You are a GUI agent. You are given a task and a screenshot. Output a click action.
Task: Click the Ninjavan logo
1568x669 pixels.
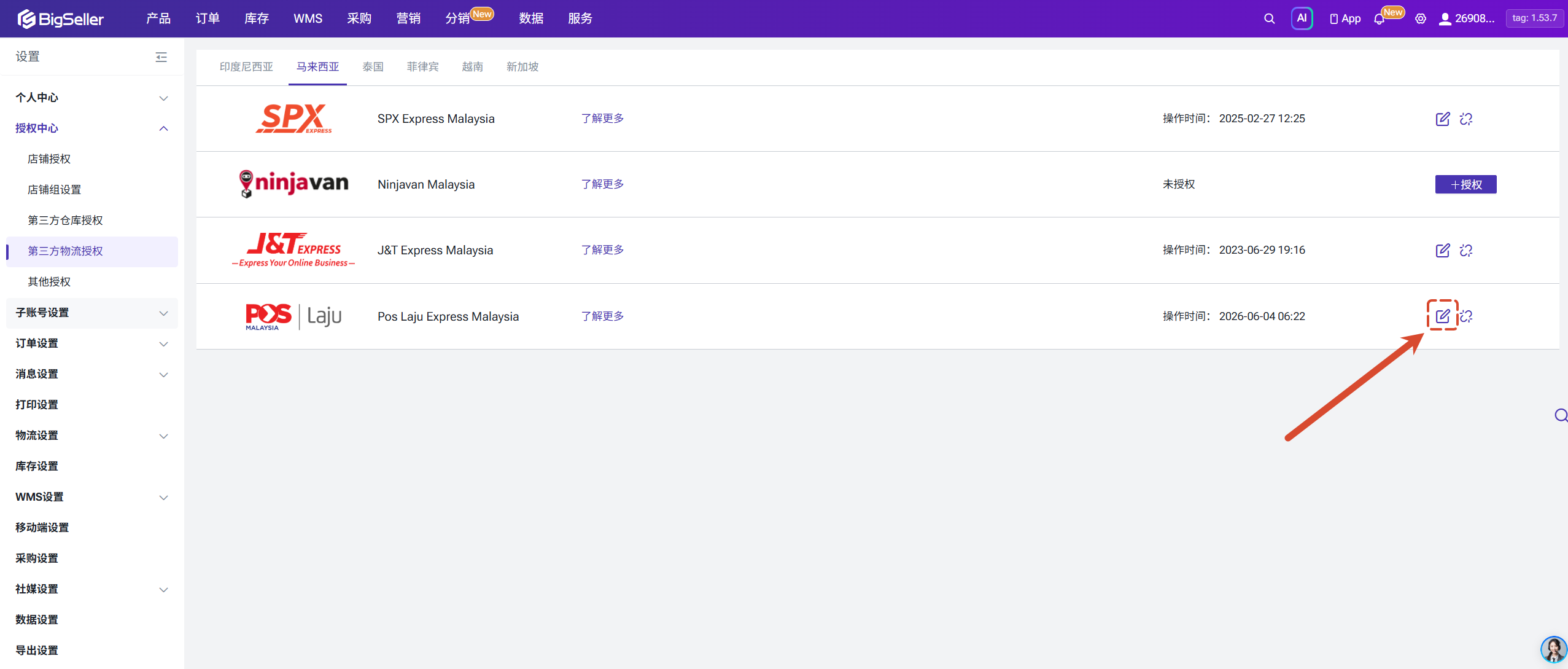click(x=293, y=184)
